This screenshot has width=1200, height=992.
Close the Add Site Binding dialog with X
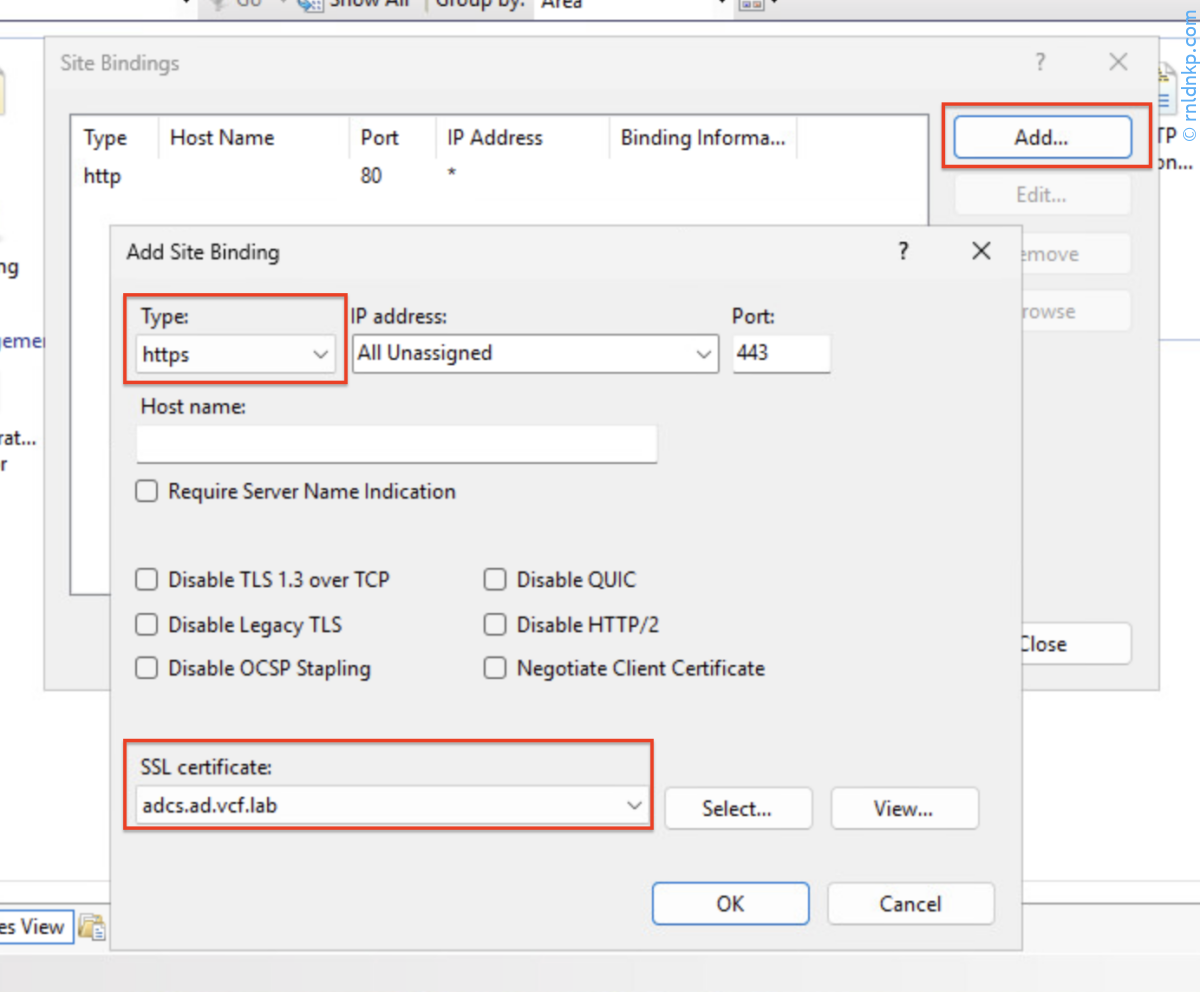pyautogui.click(x=981, y=251)
